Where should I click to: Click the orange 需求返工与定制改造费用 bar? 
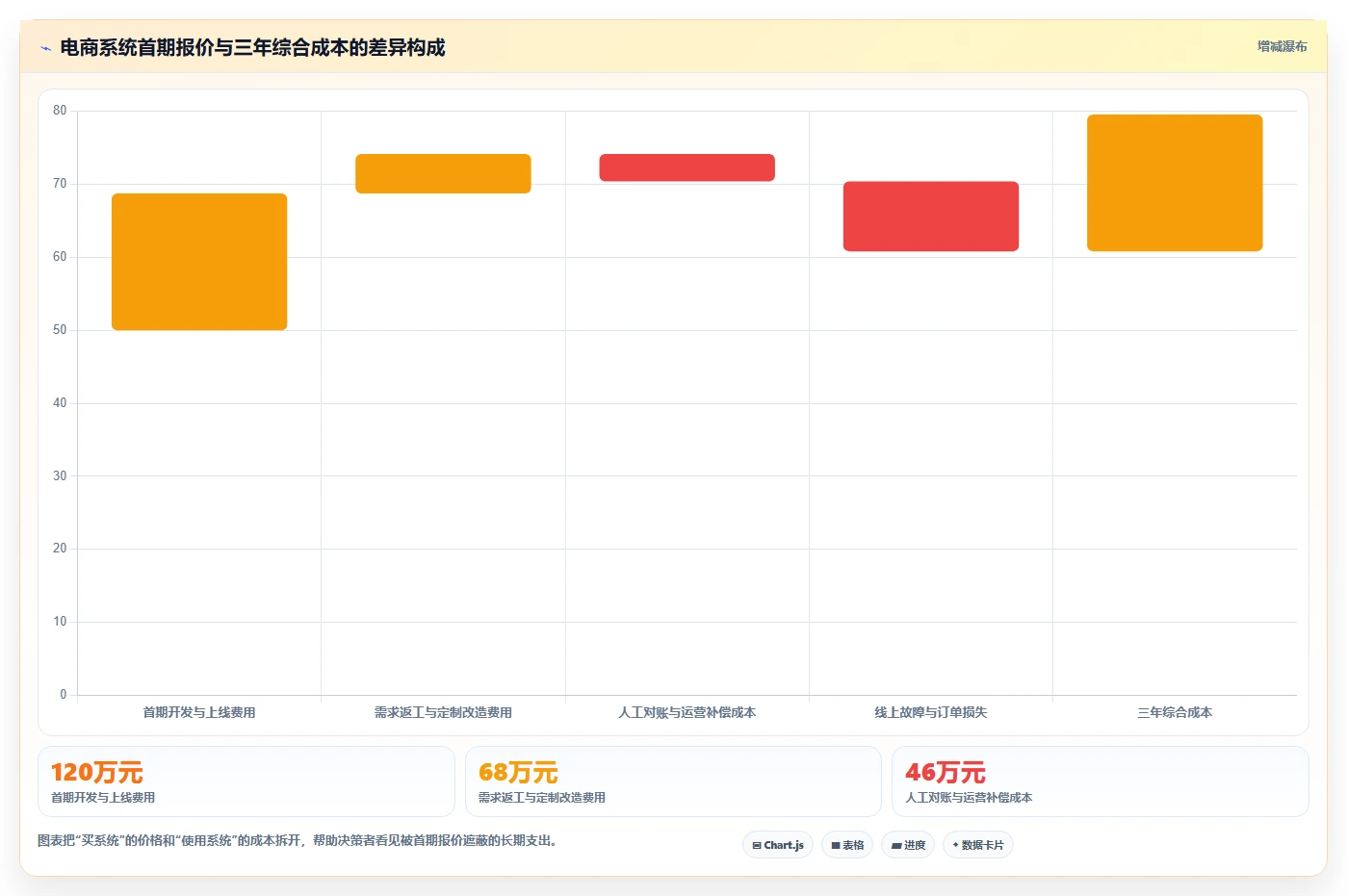(x=443, y=173)
